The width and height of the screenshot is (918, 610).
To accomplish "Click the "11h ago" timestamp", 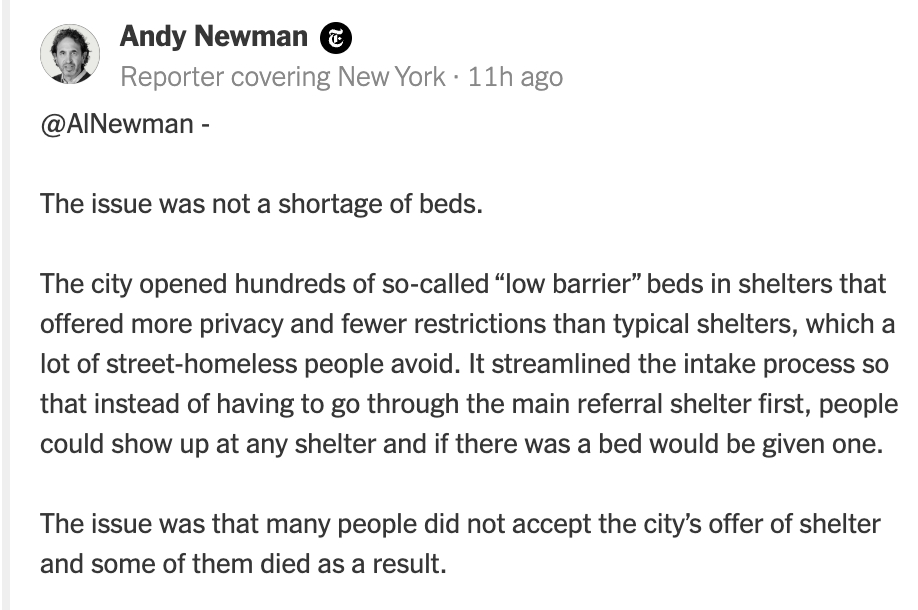I will (515, 77).
